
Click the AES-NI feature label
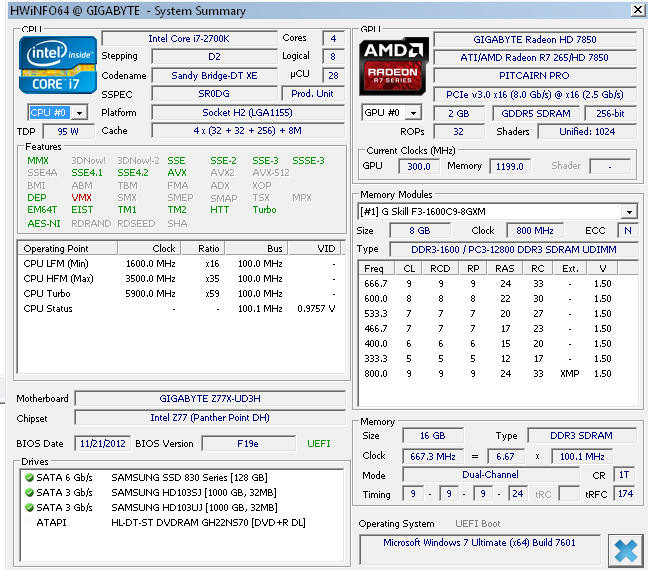pos(44,224)
